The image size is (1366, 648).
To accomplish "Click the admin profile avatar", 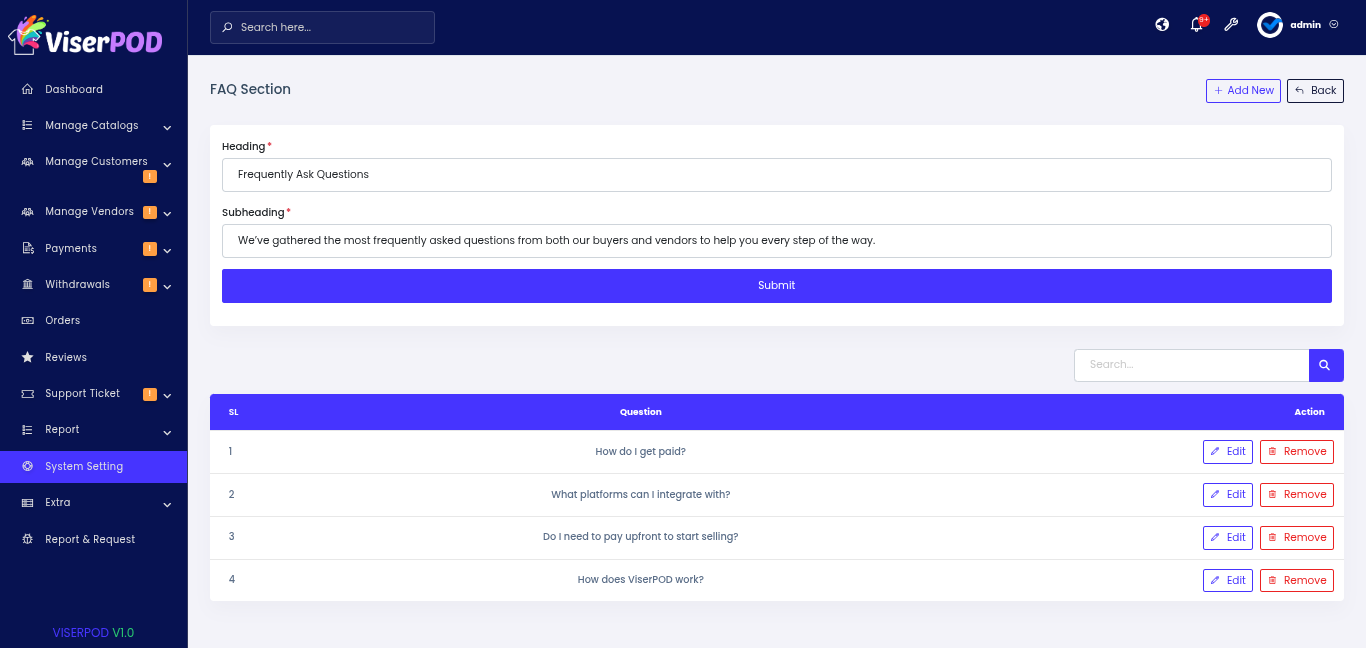I will tap(1270, 25).
